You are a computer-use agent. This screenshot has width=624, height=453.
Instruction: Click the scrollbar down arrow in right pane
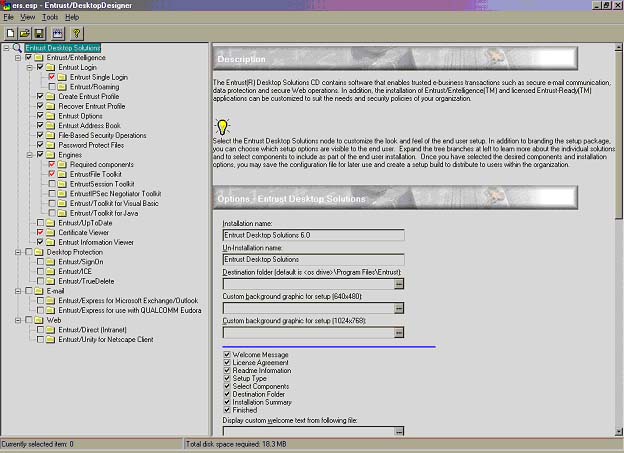click(618, 432)
